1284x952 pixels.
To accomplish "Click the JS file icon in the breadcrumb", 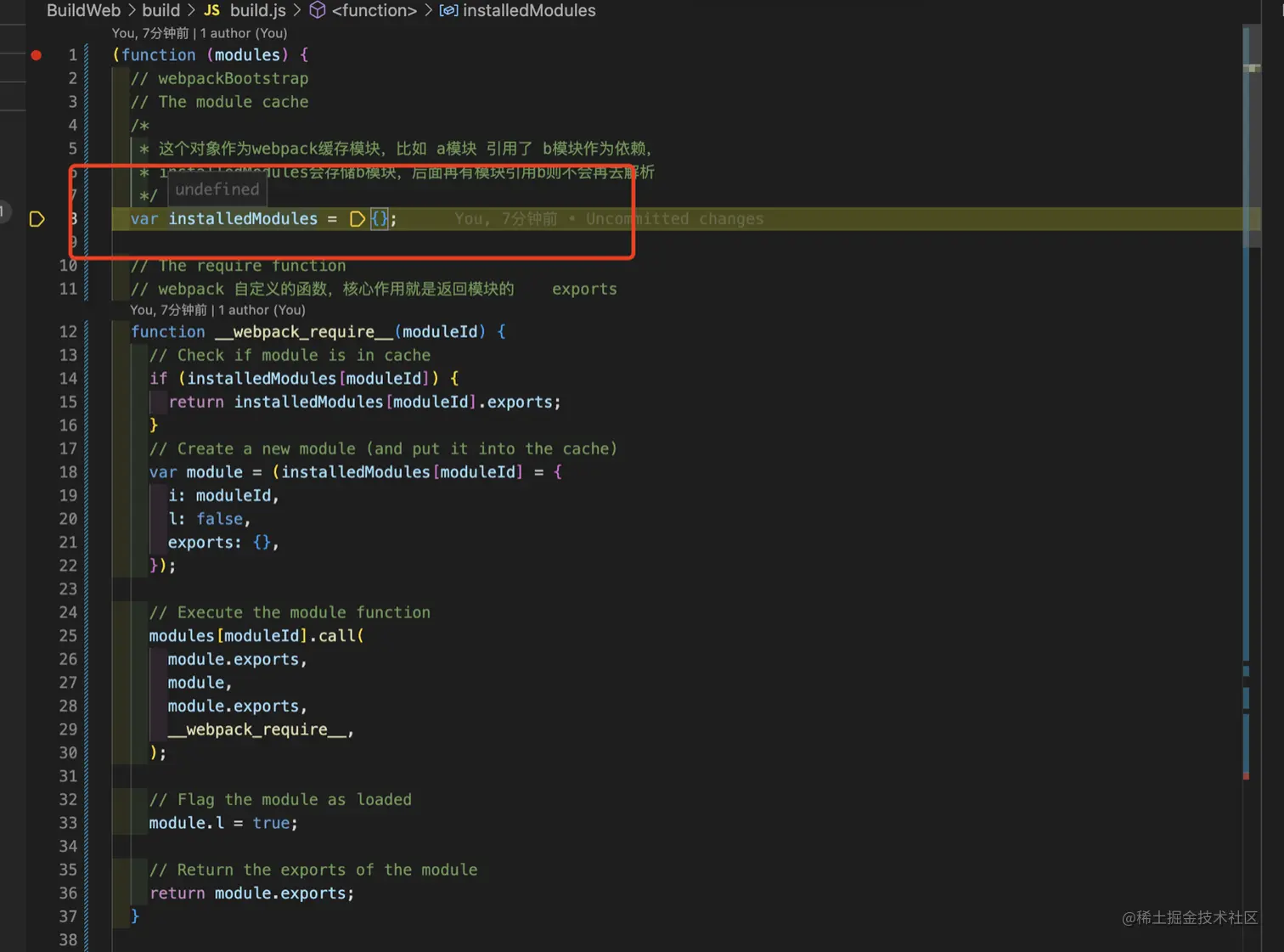I will (211, 10).
